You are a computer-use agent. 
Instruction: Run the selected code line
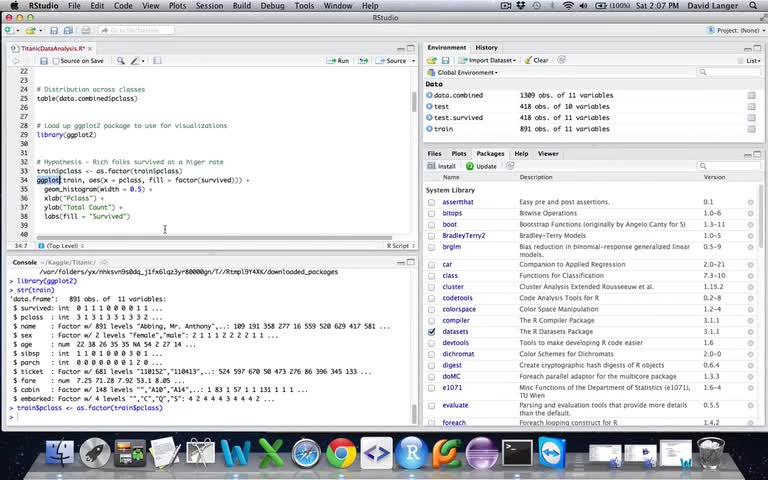pyautogui.click(x=338, y=61)
